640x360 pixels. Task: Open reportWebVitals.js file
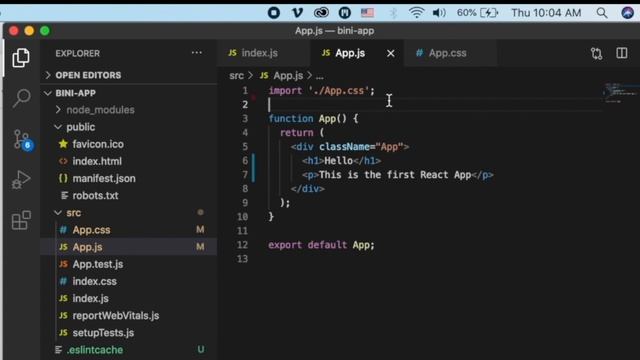(x=116, y=316)
